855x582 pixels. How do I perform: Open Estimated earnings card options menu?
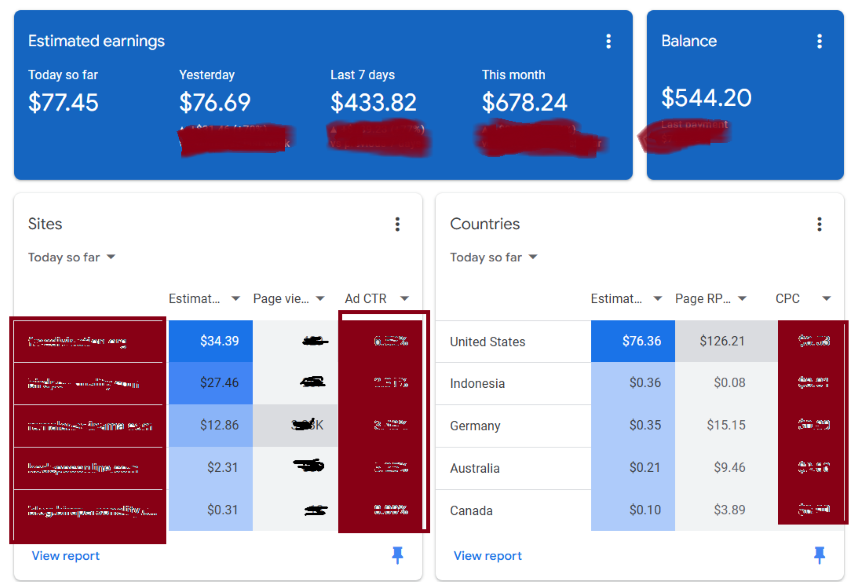tap(608, 41)
